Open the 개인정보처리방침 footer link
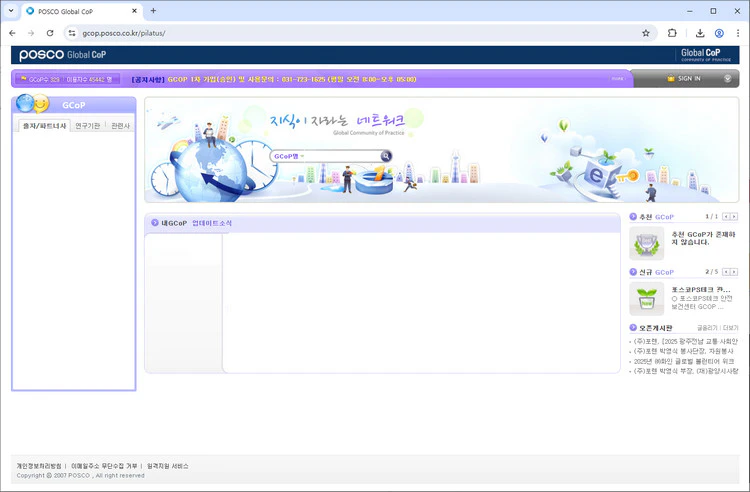This screenshot has height=492, width=750. click(x=39, y=466)
